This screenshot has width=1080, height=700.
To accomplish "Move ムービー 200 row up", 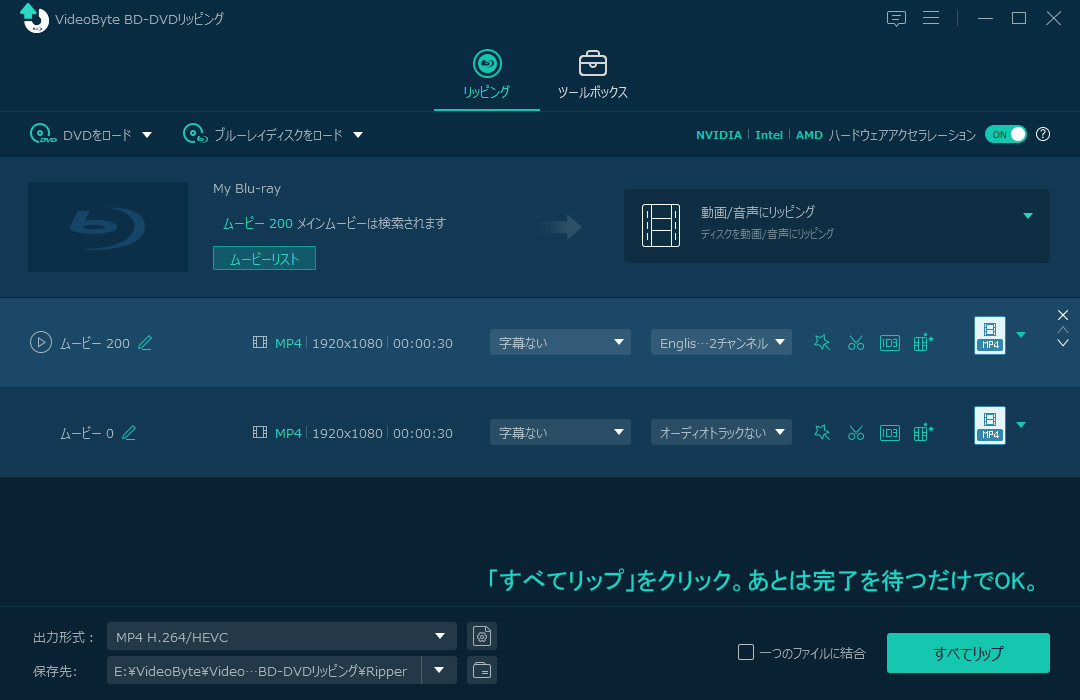I will 1063,330.
